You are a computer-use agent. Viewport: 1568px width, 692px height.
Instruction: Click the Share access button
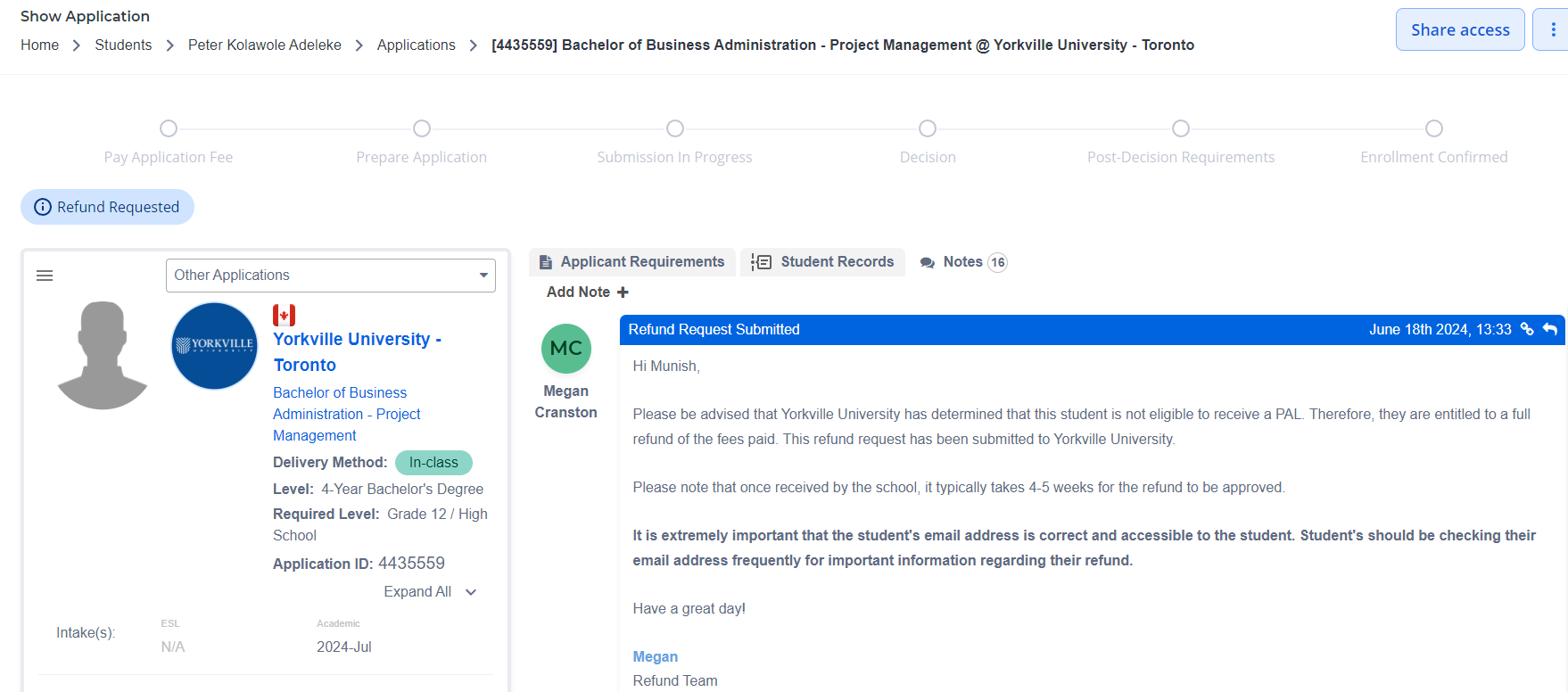pyautogui.click(x=1460, y=29)
